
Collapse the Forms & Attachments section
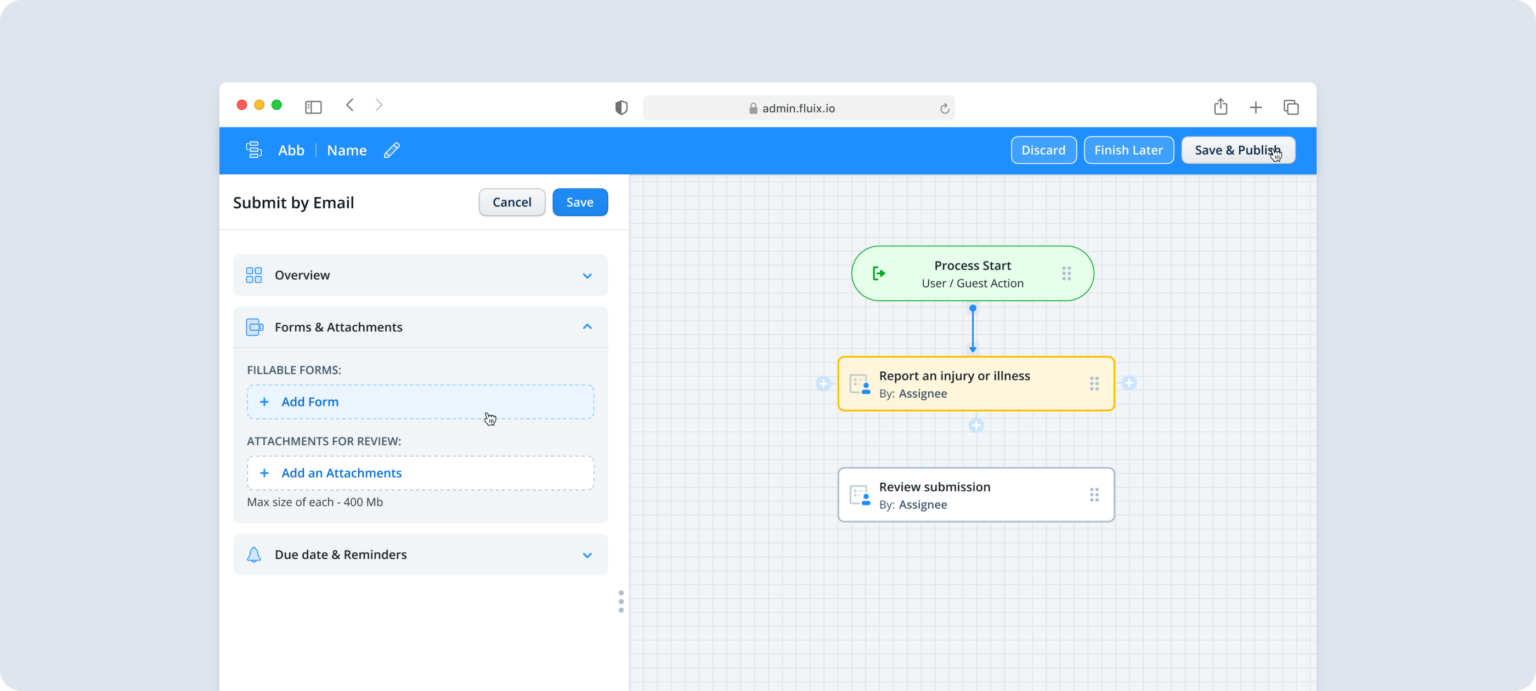pos(587,326)
